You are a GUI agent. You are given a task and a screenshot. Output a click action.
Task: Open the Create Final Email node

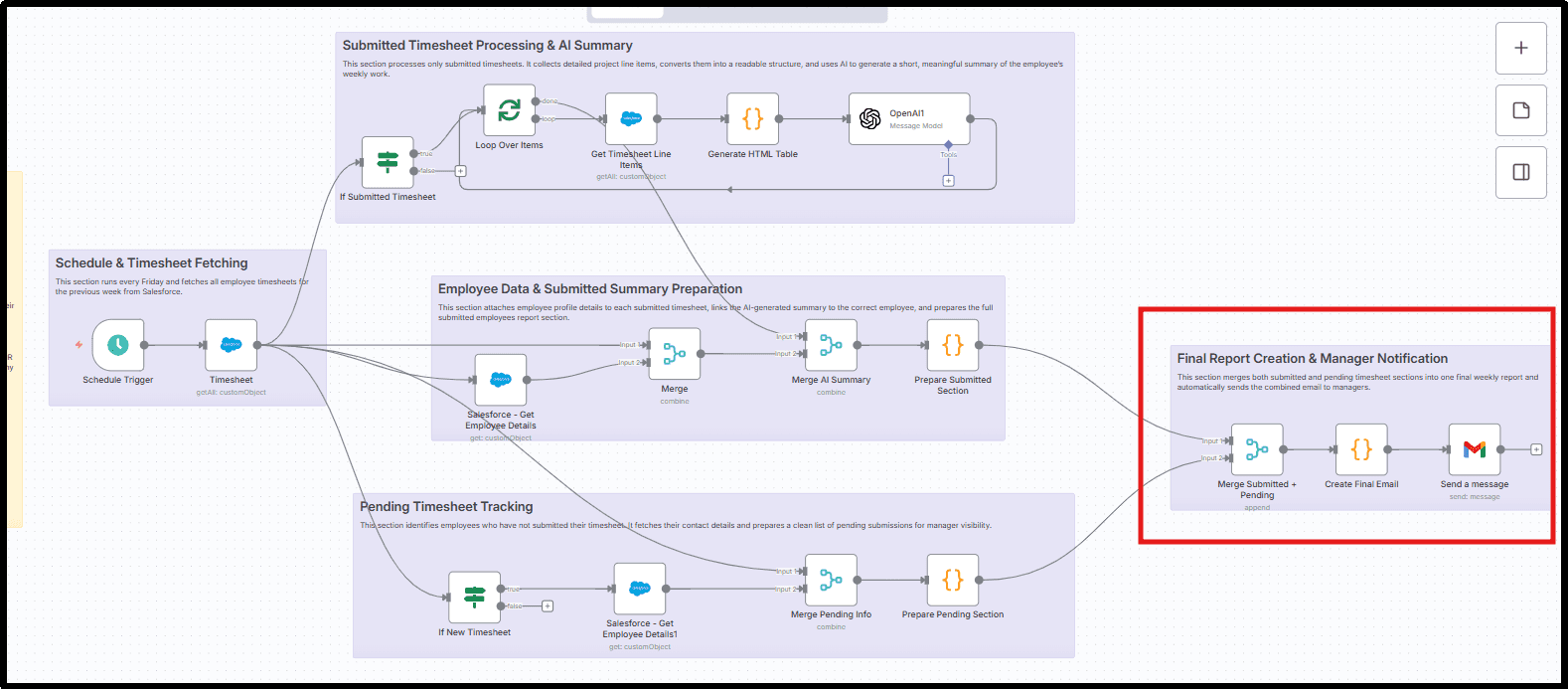[x=1361, y=449]
